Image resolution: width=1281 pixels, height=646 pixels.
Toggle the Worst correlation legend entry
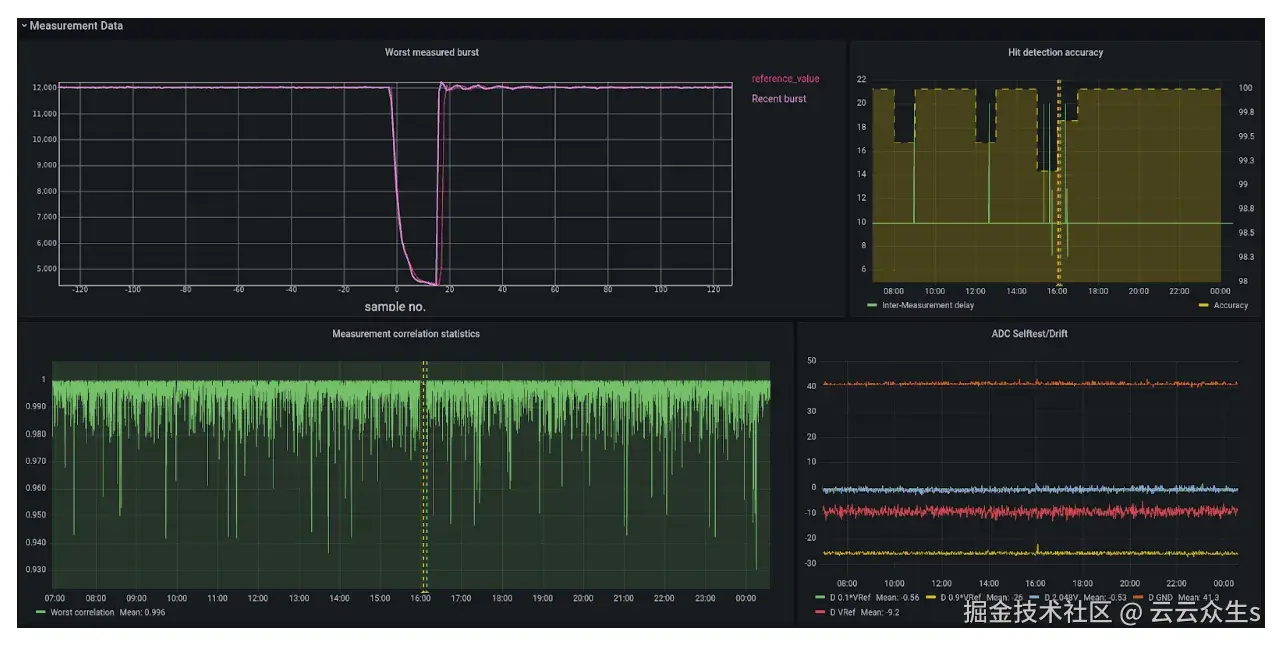pos(83,612)
